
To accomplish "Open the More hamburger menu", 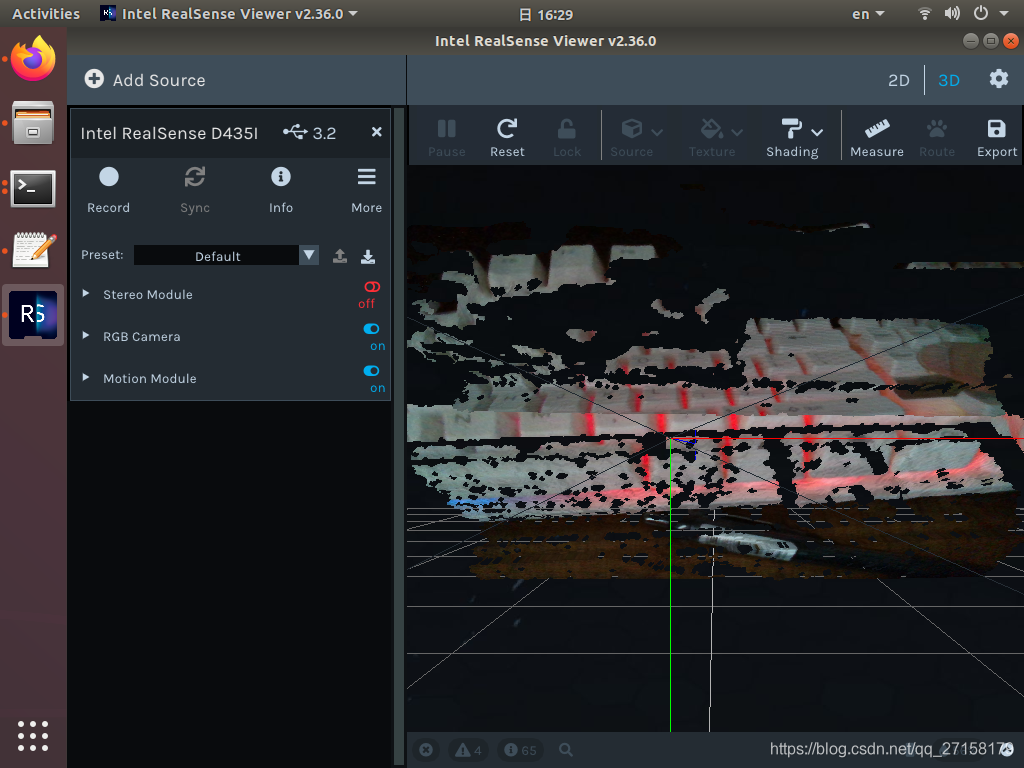I will pyautogui.click(x=366, y=189).
